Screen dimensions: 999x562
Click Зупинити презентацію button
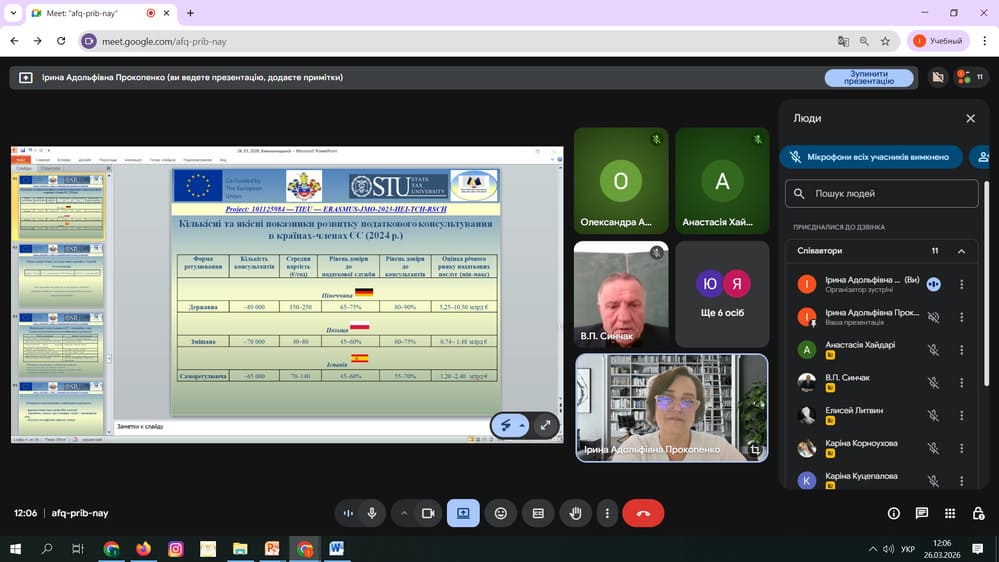(868, 78)
